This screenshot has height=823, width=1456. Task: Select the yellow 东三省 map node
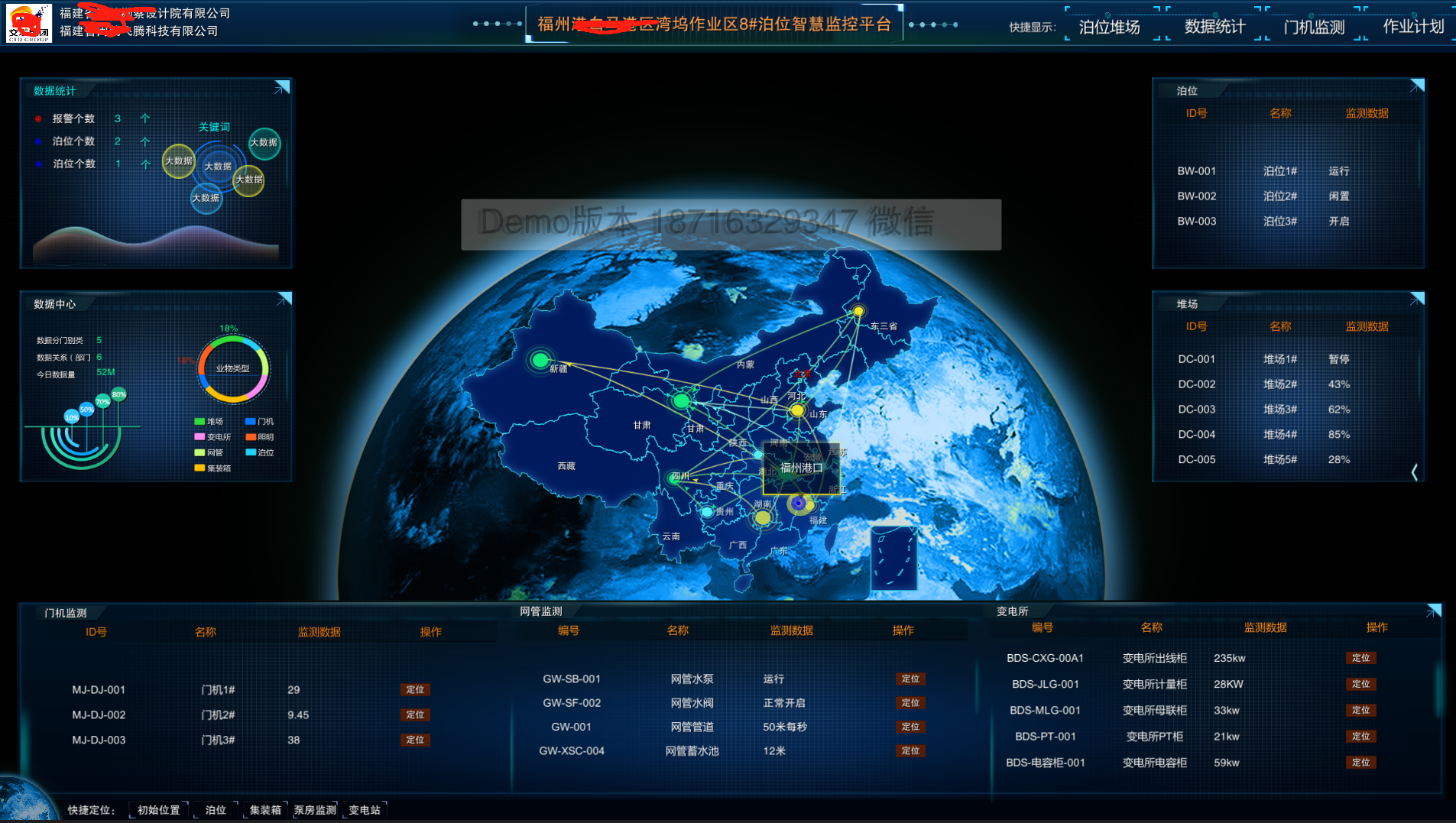pos(858,311)
